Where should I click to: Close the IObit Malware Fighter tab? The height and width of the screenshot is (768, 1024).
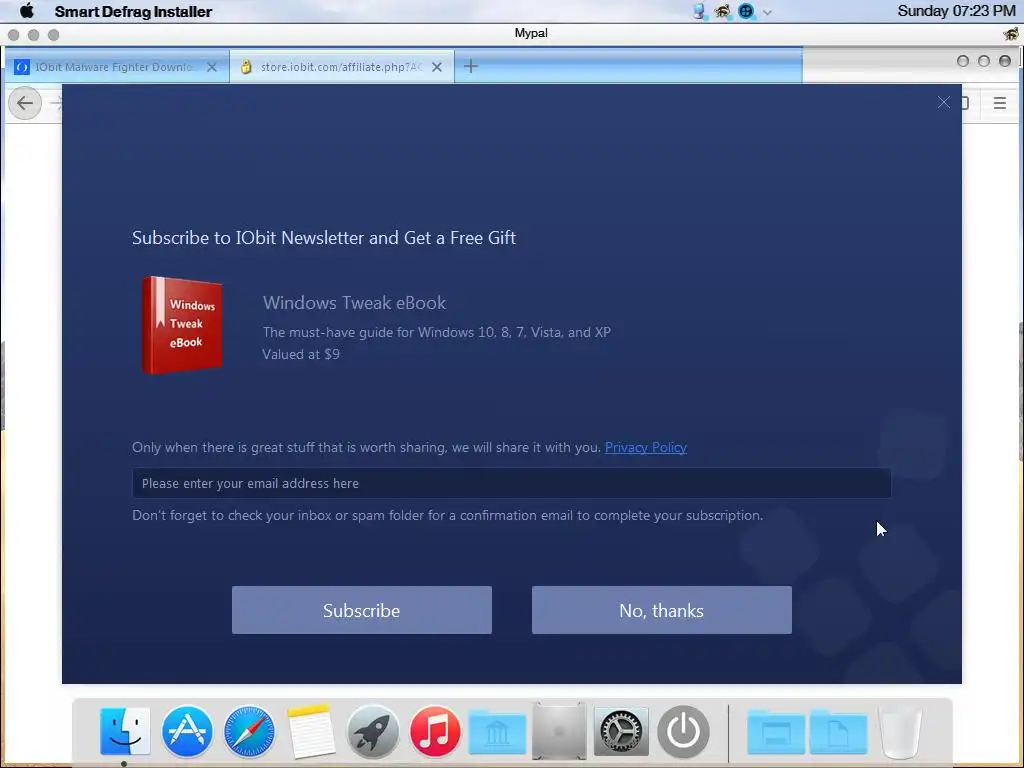(212, 67)
